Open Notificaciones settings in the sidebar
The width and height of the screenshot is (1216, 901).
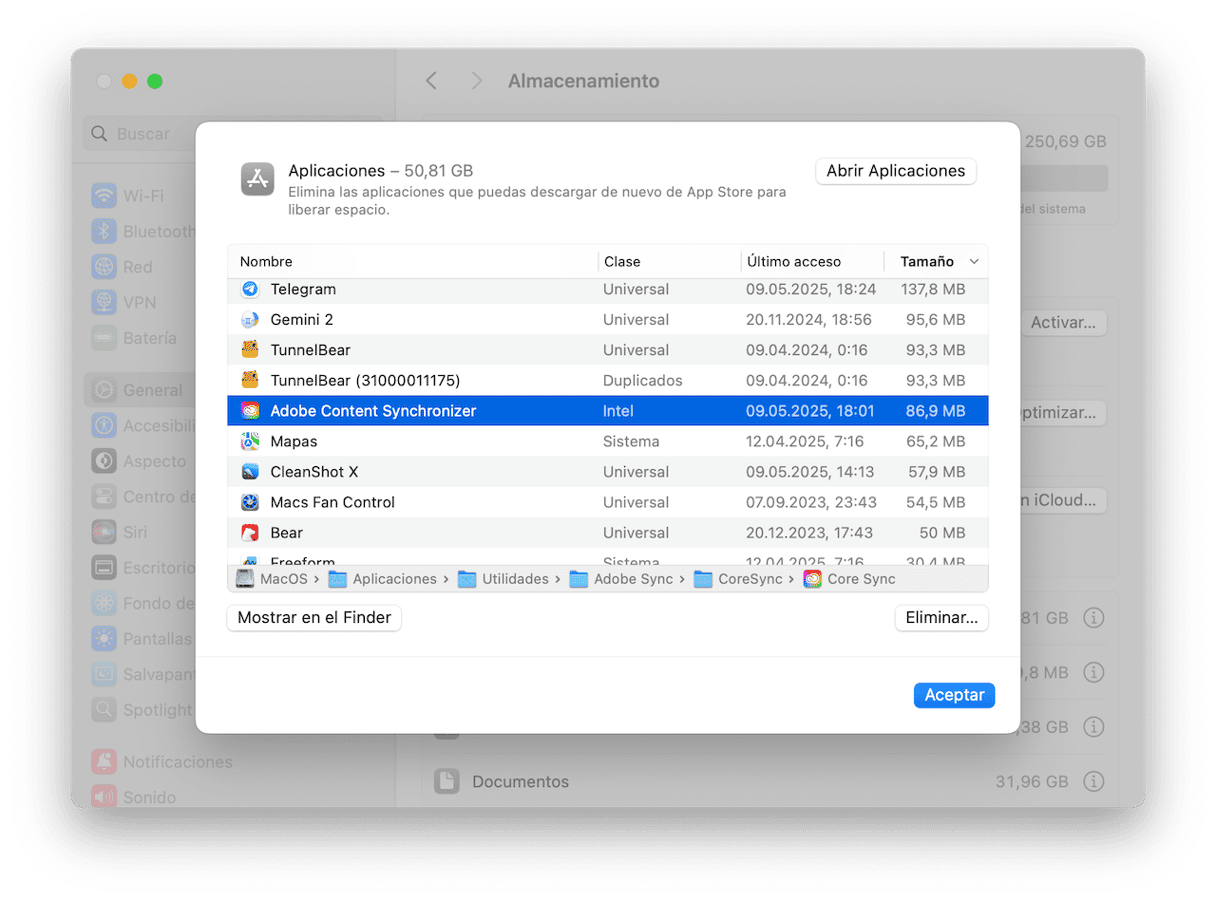coord(161,762)
